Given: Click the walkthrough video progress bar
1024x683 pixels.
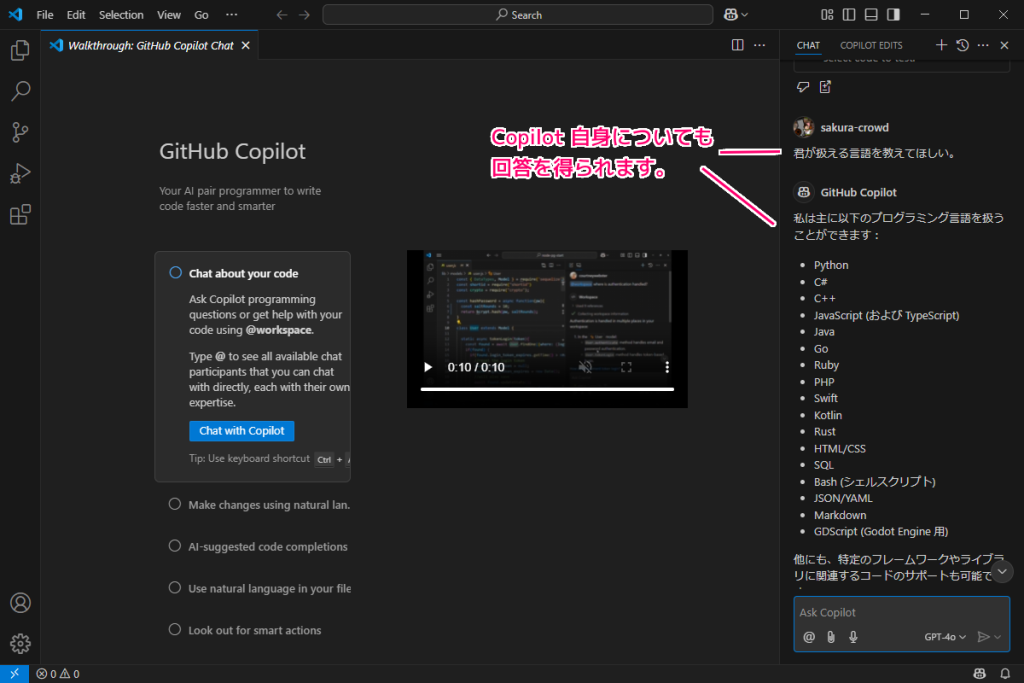Looking at the screenshot, I should point(547,389).
